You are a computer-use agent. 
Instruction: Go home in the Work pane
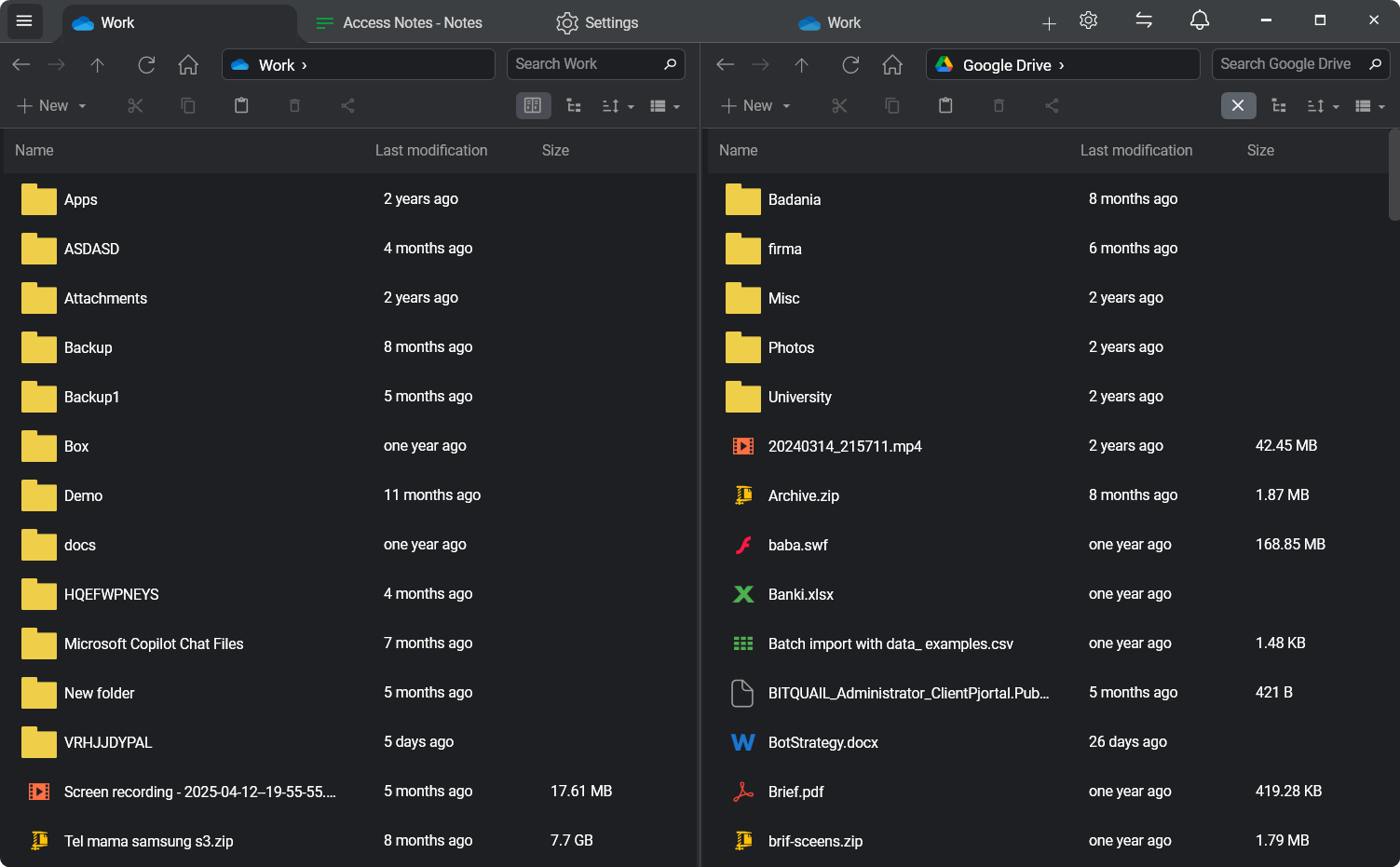coord(188,64)
